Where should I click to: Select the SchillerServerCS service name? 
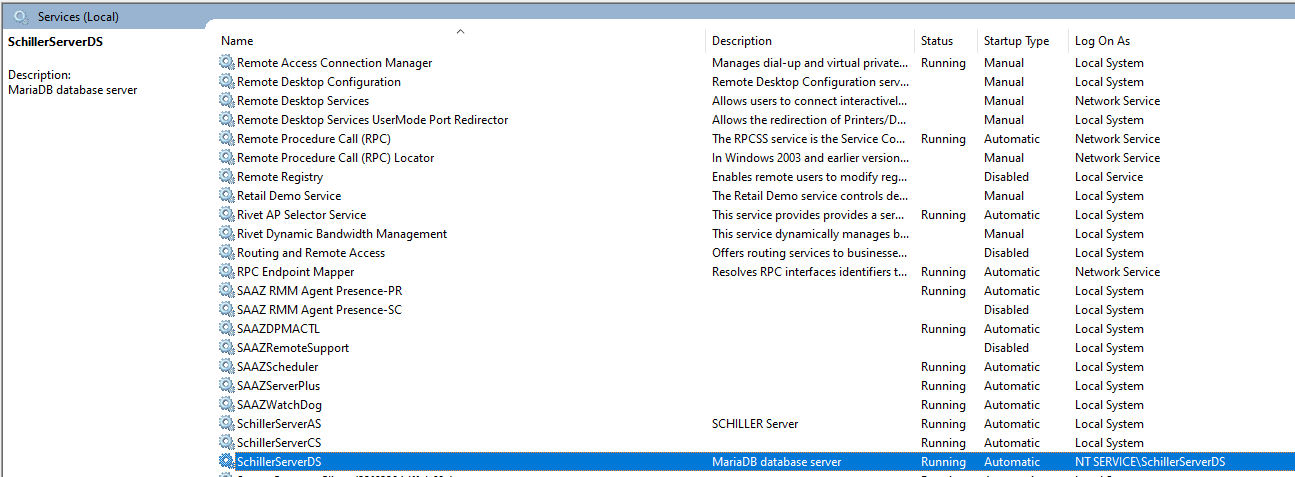pyautogui.click(x=279, y=443)
